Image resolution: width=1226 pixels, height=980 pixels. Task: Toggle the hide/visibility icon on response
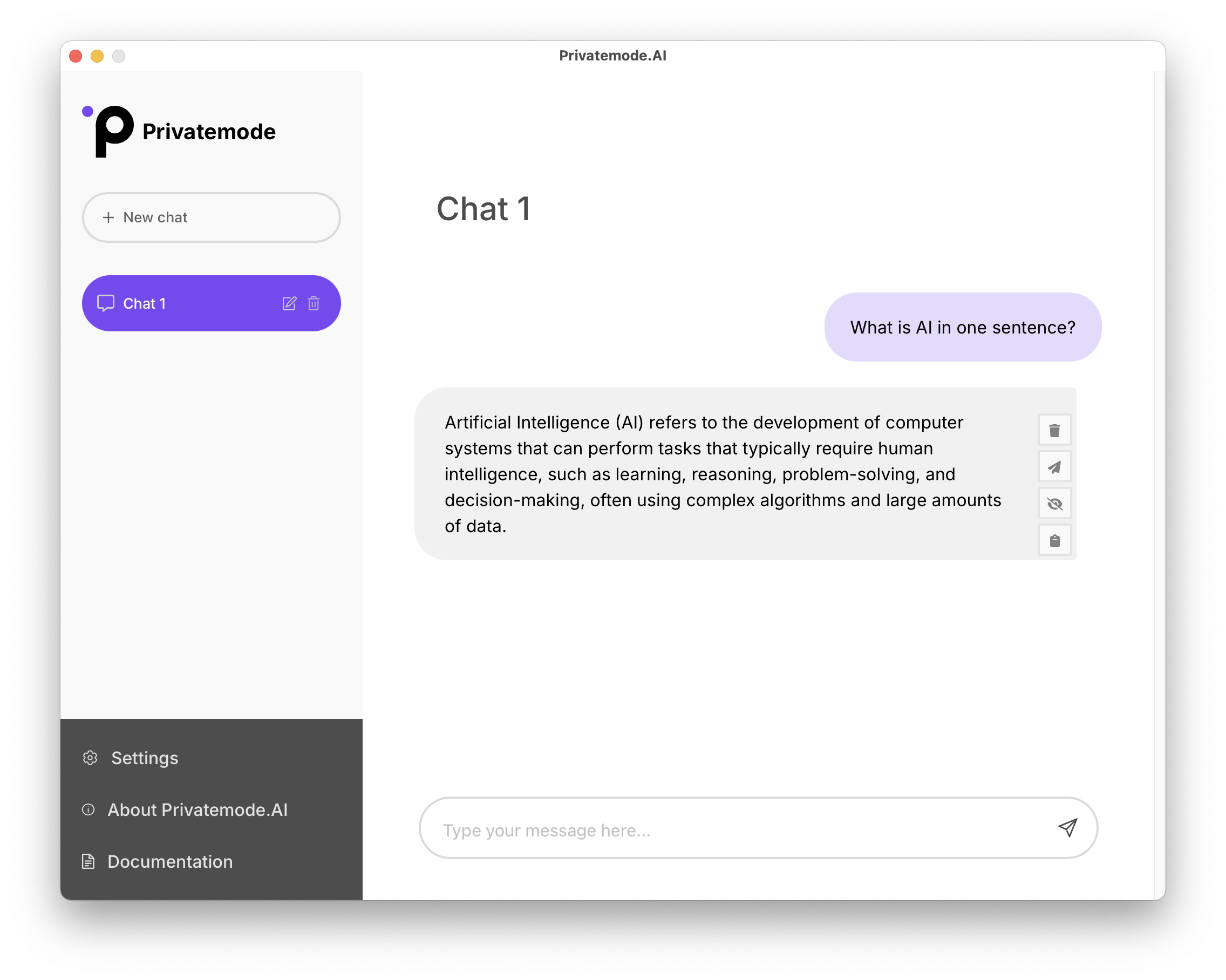(x=1054, y=503)
